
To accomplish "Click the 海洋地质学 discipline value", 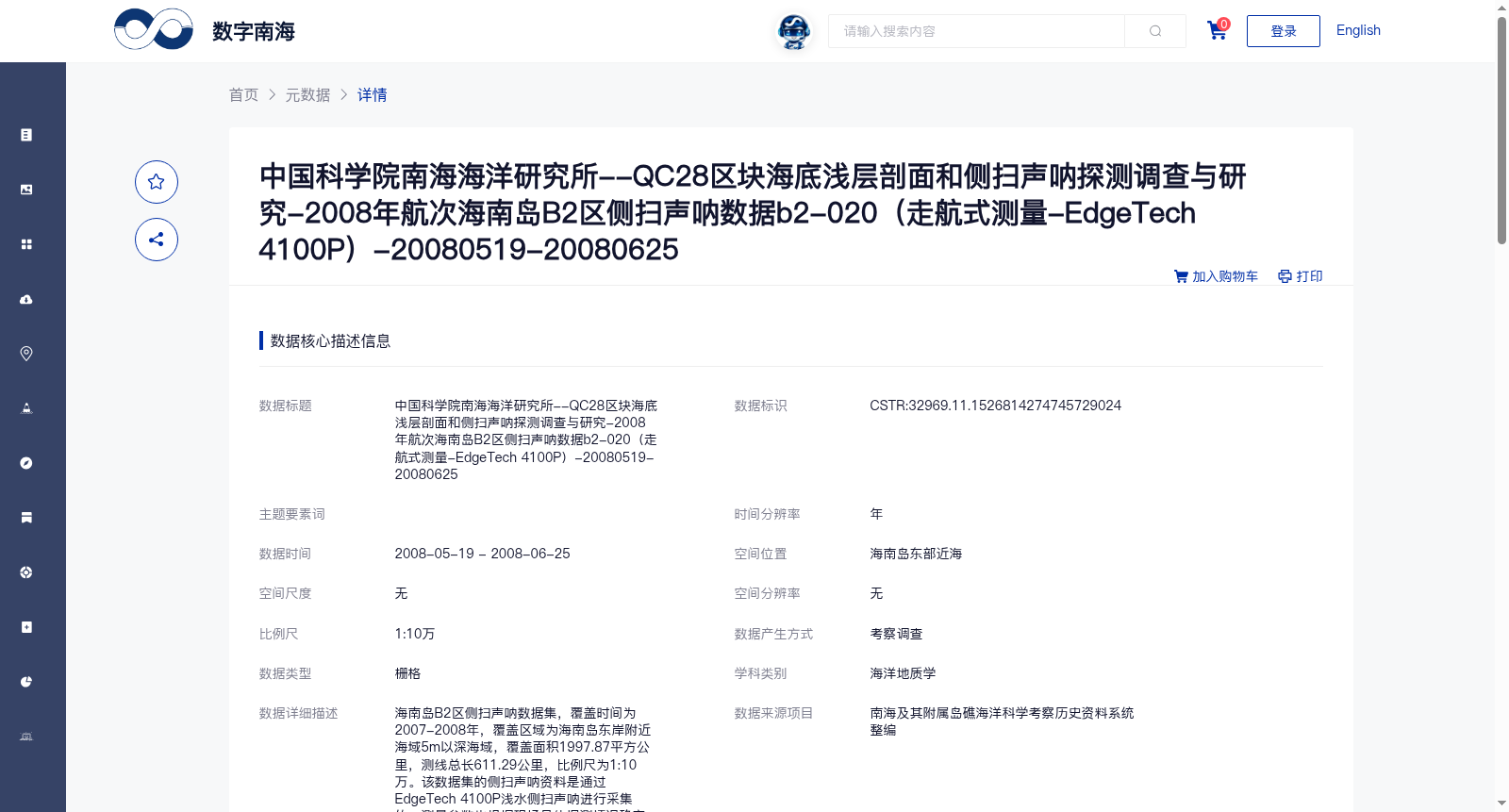I will [903, 673].
